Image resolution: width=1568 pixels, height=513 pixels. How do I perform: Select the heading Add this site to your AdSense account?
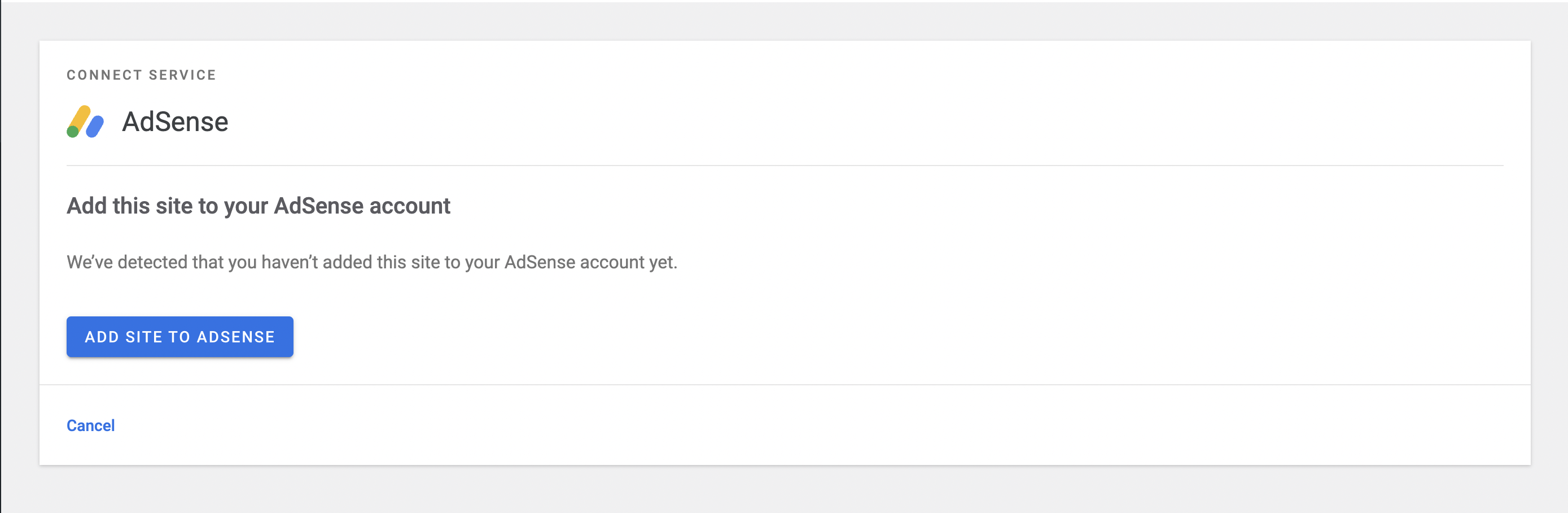258,206
